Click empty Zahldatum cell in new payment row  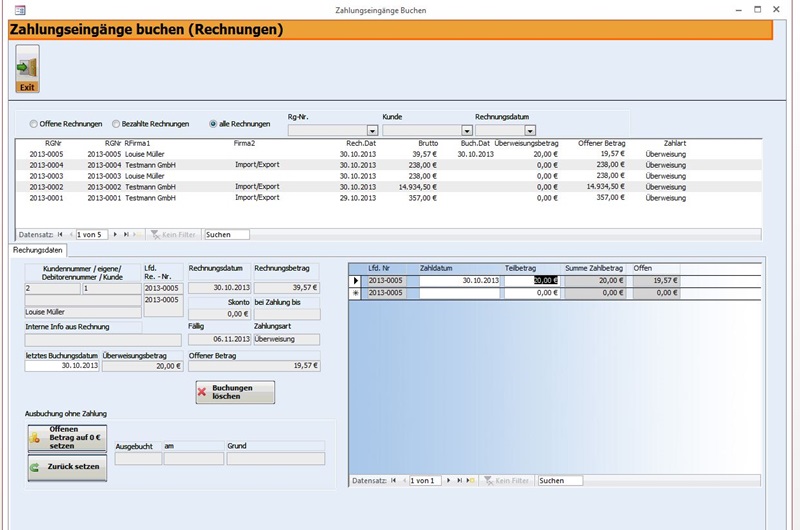(459, 293)
